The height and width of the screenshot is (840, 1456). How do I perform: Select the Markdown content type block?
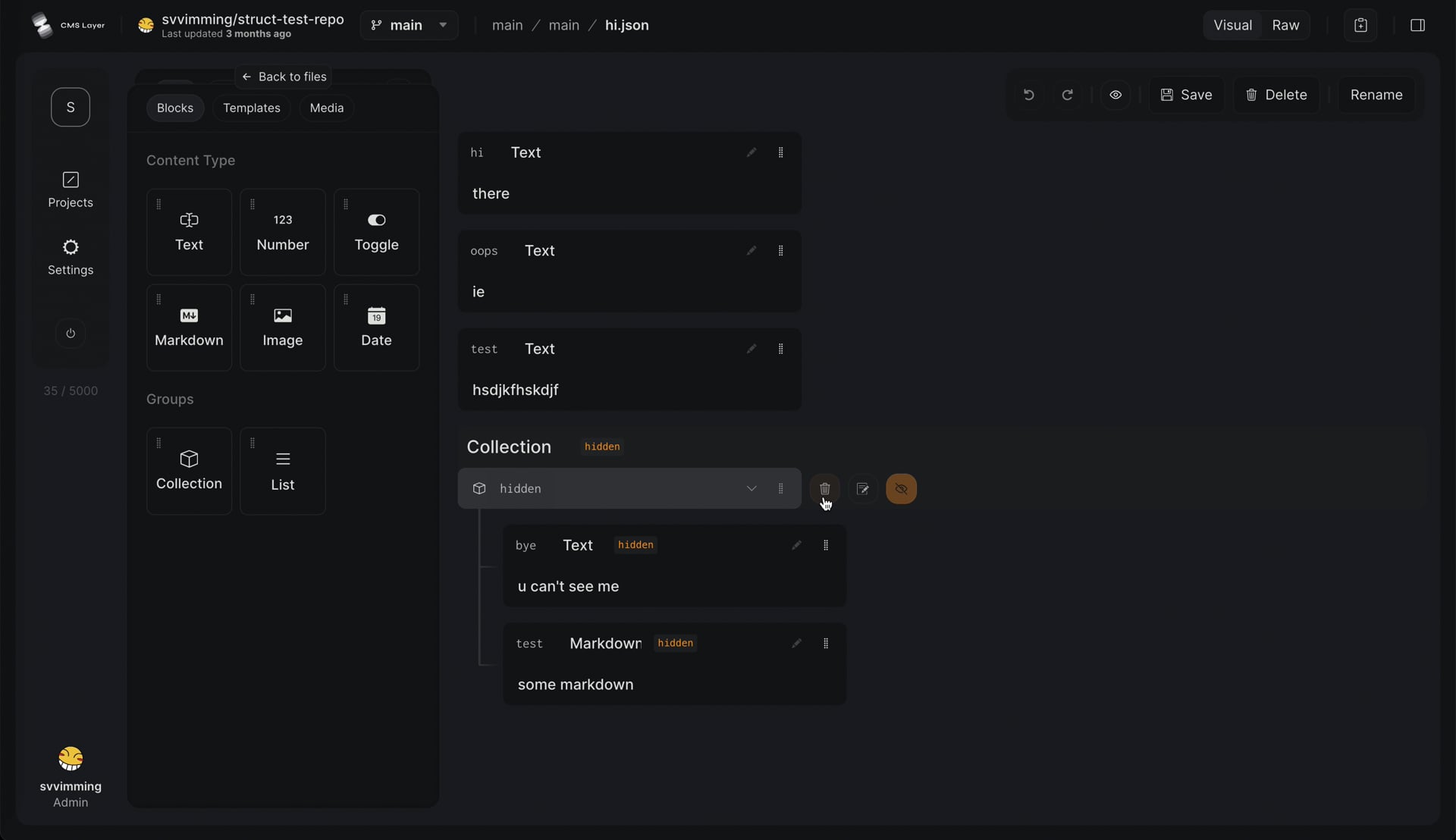pos(189,328)
